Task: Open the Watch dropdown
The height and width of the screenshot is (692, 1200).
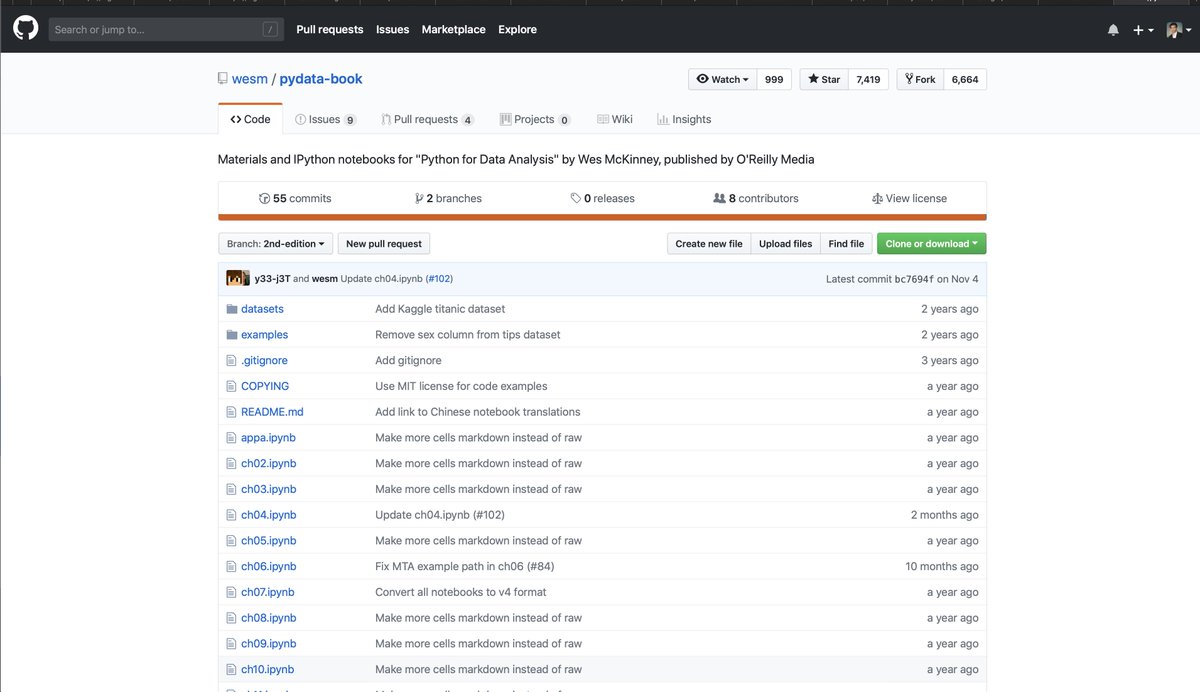Action: [723, 79]
